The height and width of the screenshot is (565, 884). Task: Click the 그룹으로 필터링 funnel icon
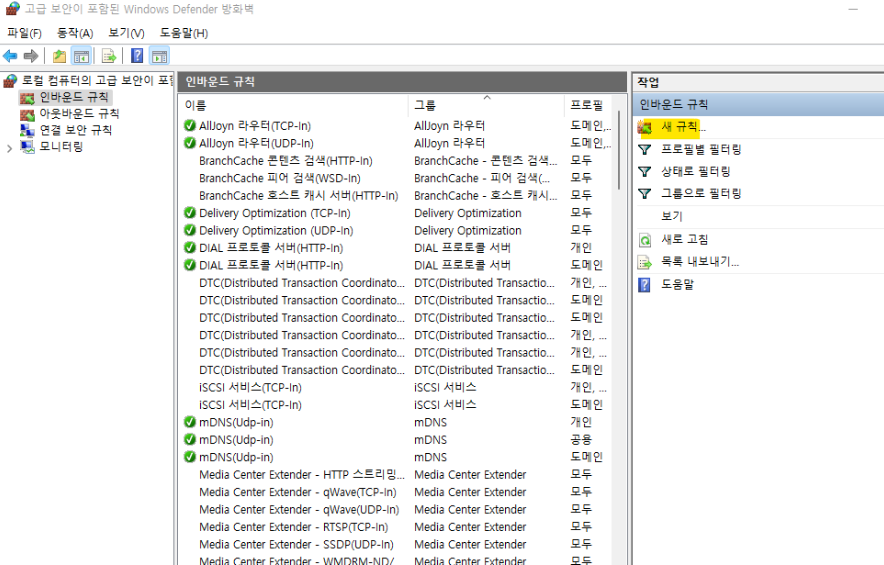(x=644, y=193)
